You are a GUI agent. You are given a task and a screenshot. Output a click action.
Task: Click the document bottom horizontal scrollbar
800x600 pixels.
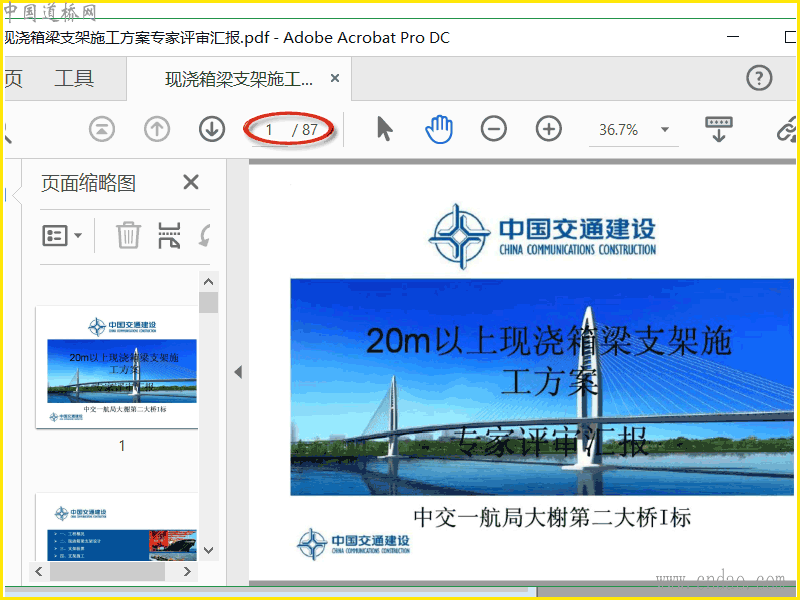tap(270, 591)
